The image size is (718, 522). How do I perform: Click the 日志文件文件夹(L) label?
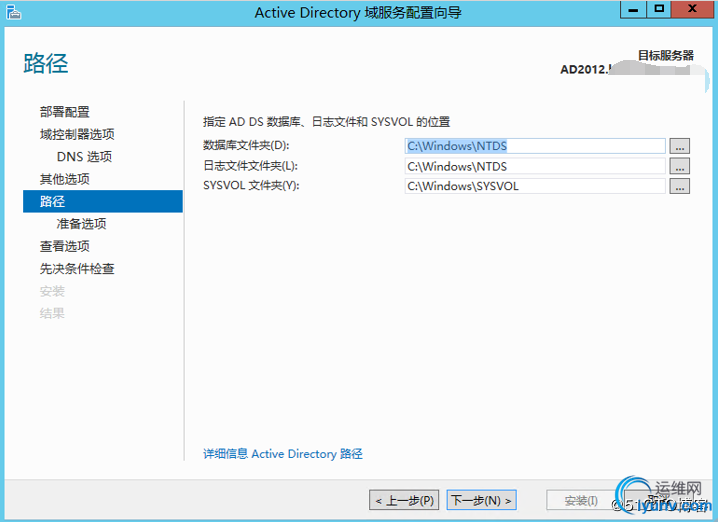[250, 166]
